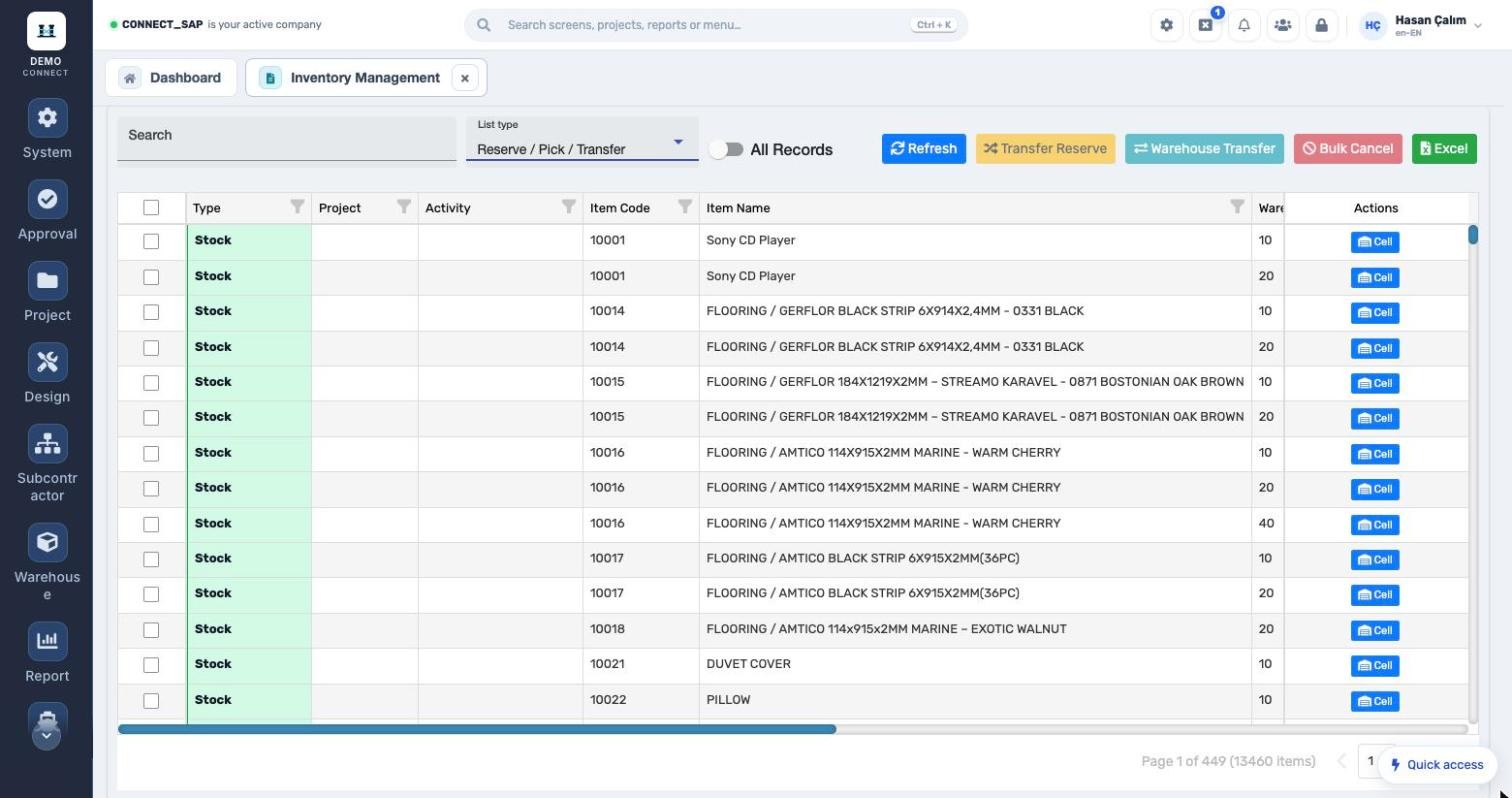Click the lock icon in top bar

1321,25
